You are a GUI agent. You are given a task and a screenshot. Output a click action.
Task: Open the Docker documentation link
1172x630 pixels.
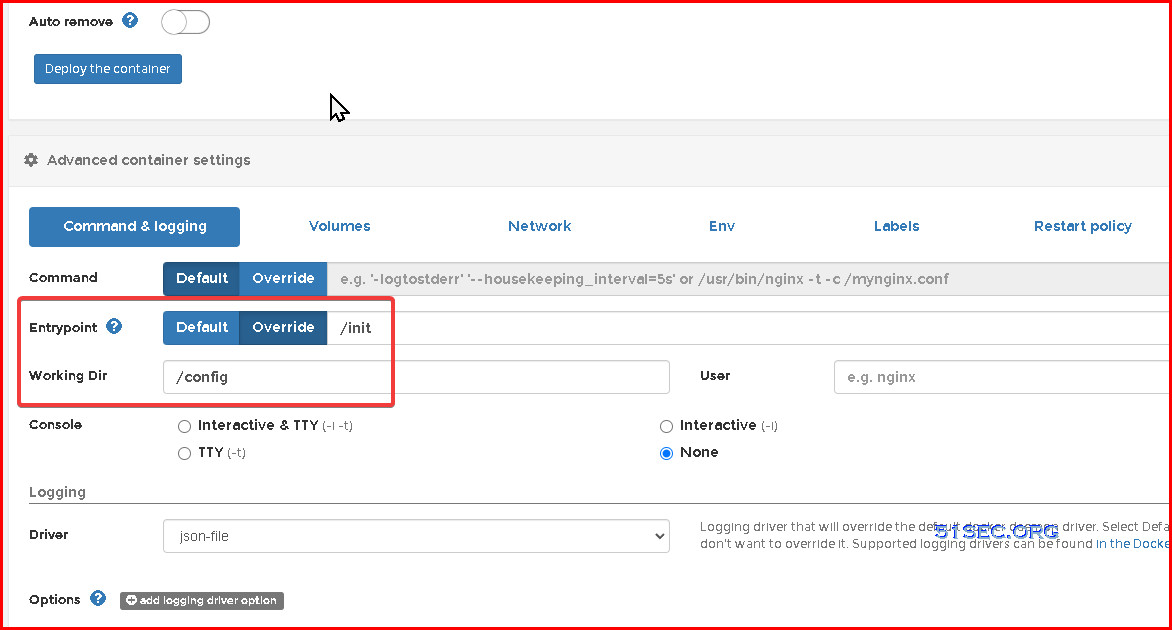(x=1132, y=544)
